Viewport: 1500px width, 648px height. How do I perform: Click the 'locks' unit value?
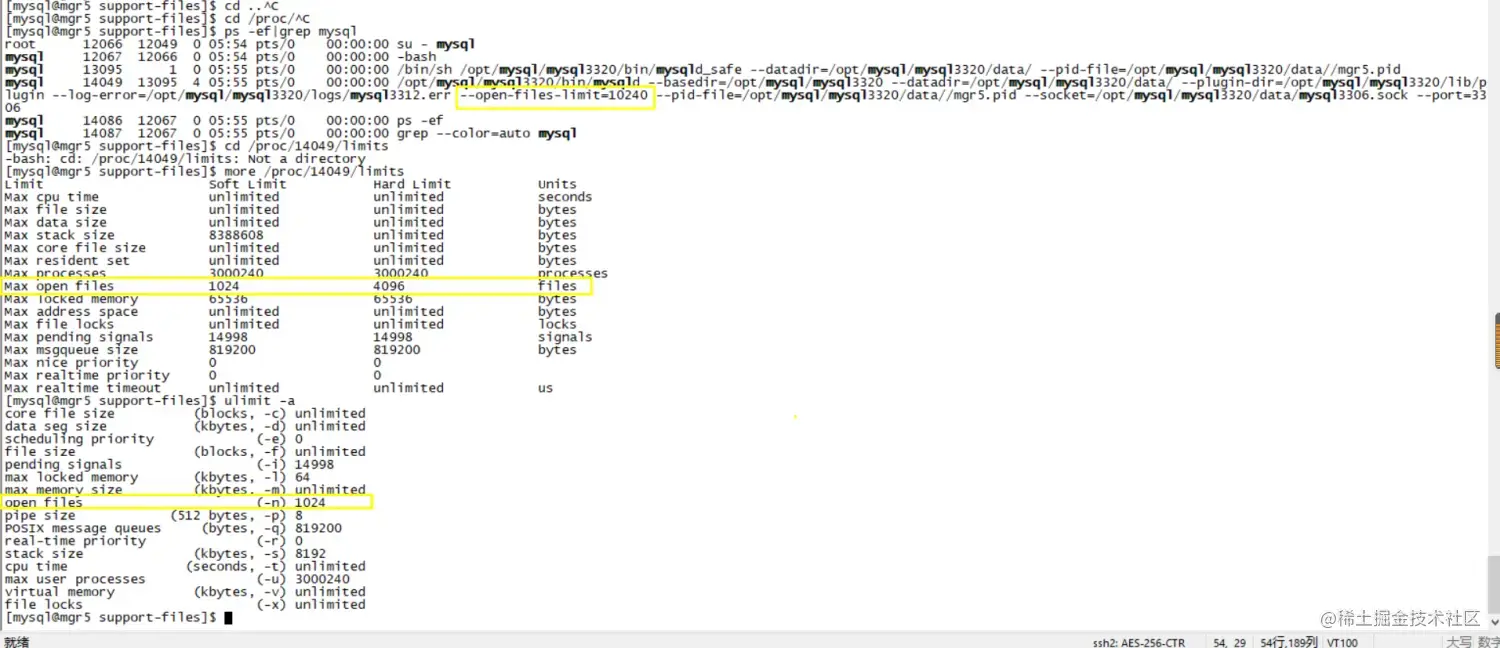[x=557, y=324]
